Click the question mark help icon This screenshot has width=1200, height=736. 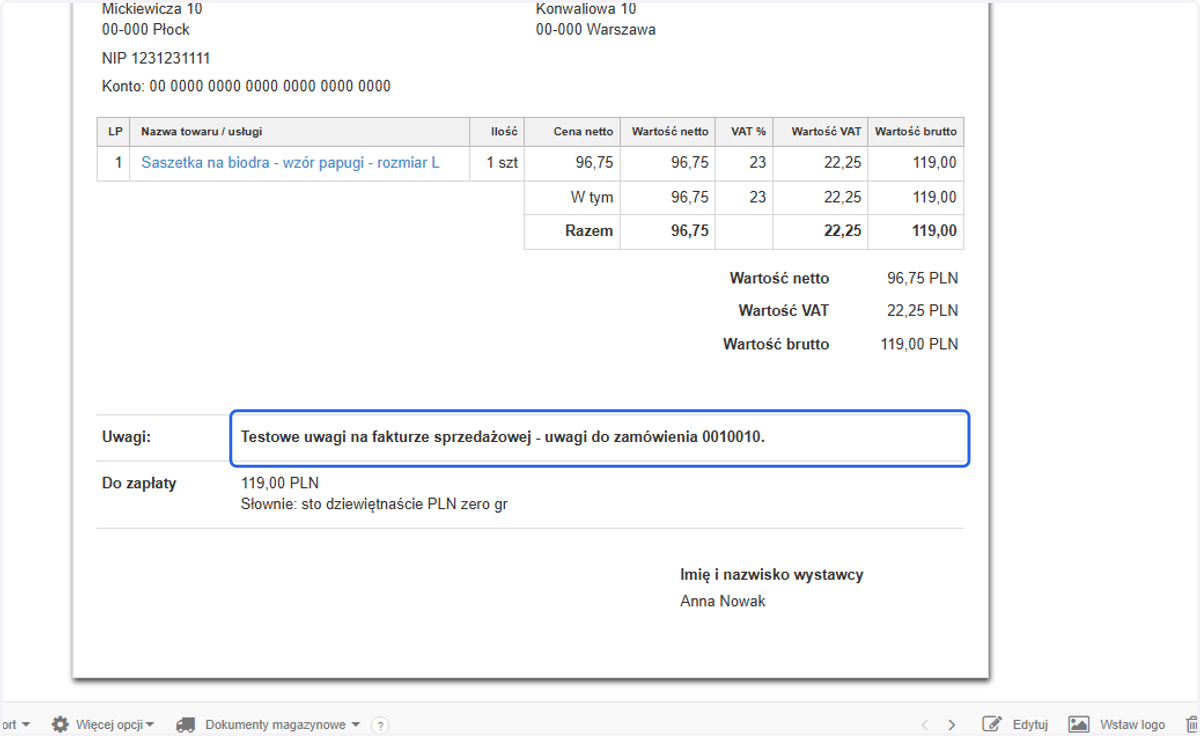tap(379, 725)
